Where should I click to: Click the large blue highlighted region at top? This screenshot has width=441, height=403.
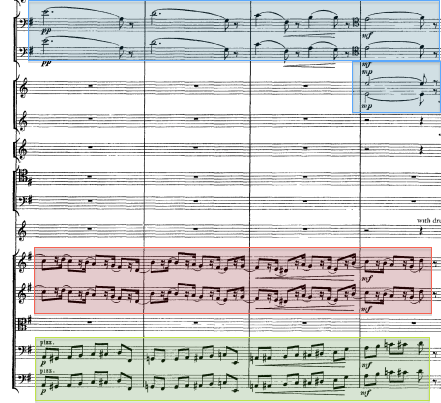[234, 31]
